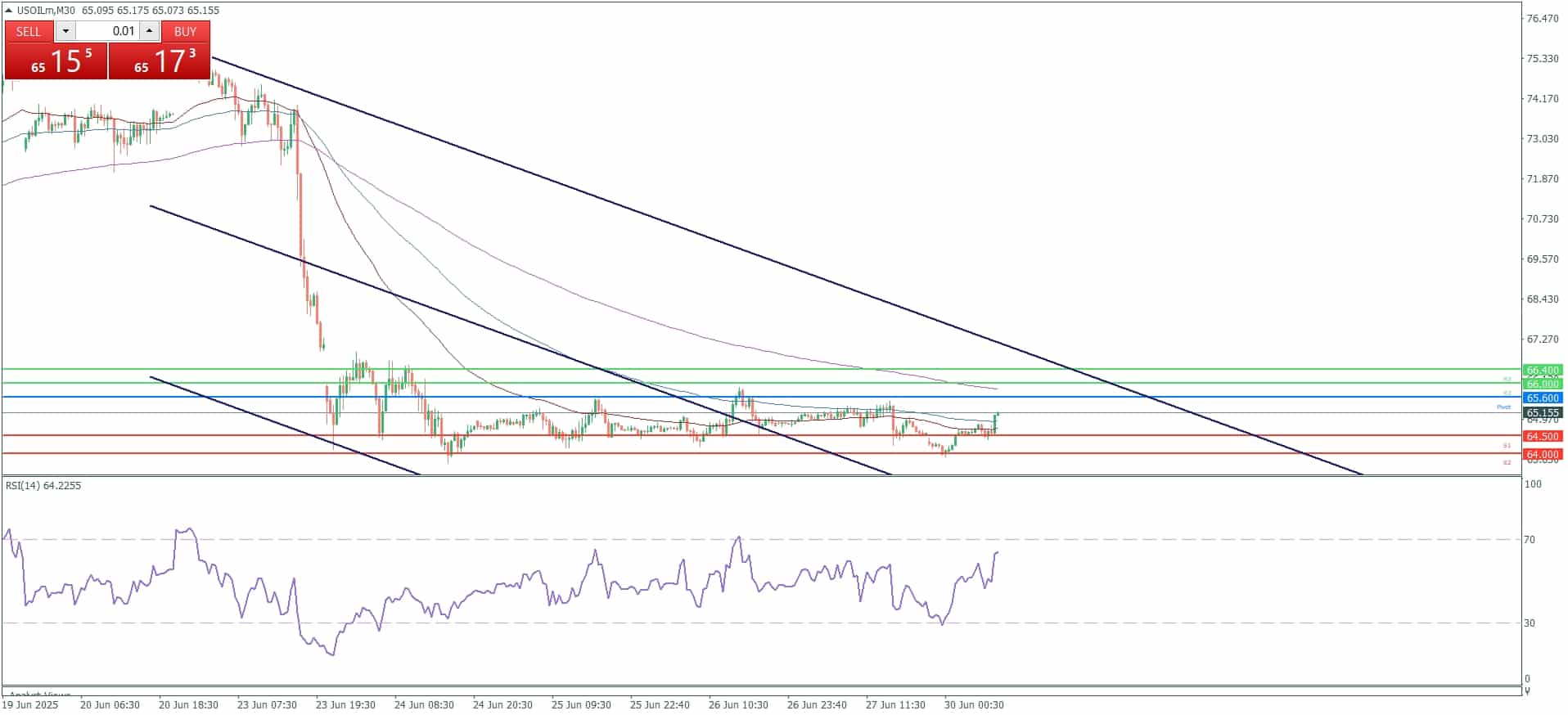This screenshot has width=1568, height=715.
Task: Click the RSI 70 level axis label
Action: tap(1530, 539)
